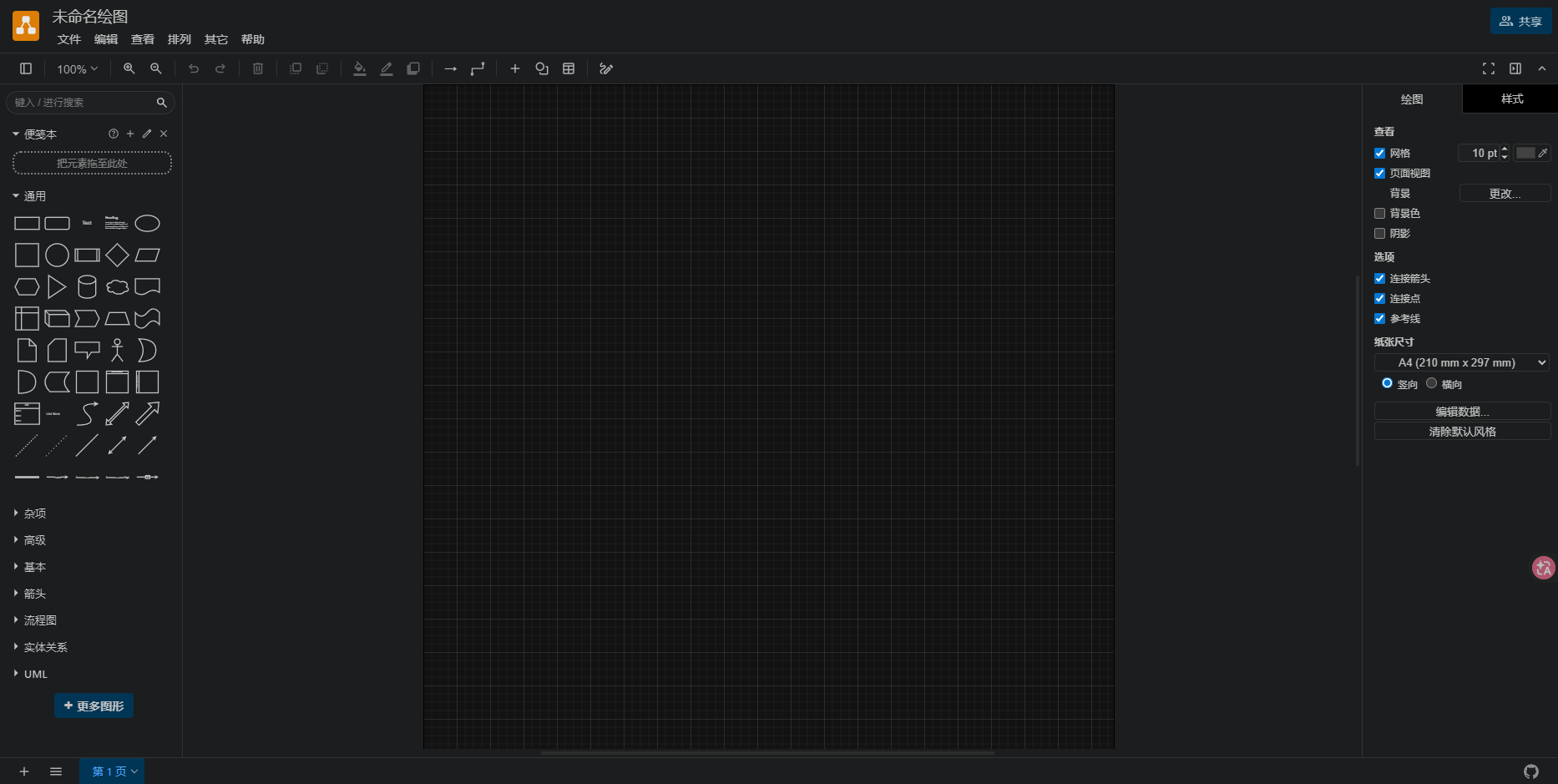Click the 更多图形 button
The width and height of the screenshot is (1558, 784).
(94, 706)
